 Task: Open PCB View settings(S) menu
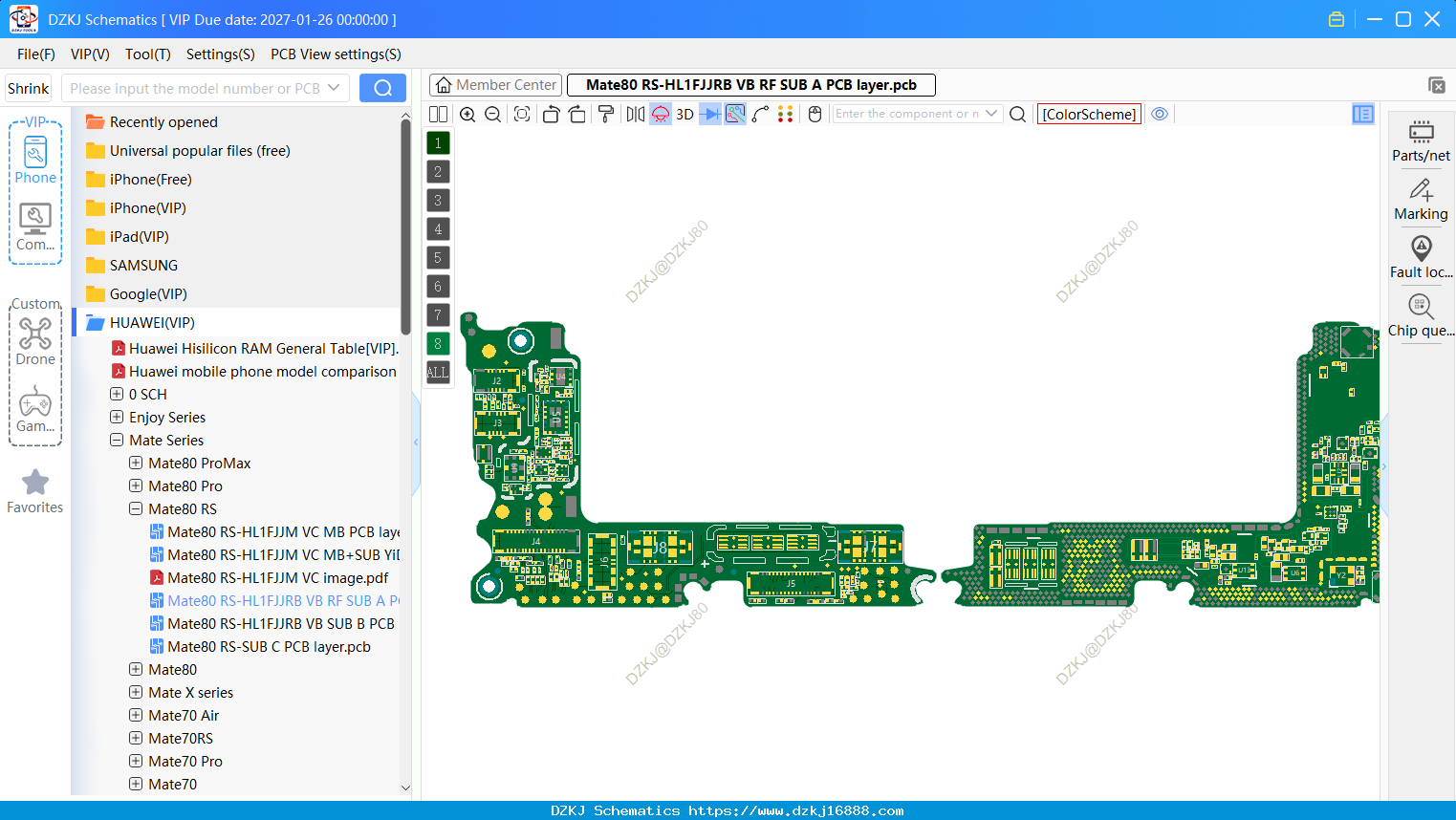(x=336, y=54)
